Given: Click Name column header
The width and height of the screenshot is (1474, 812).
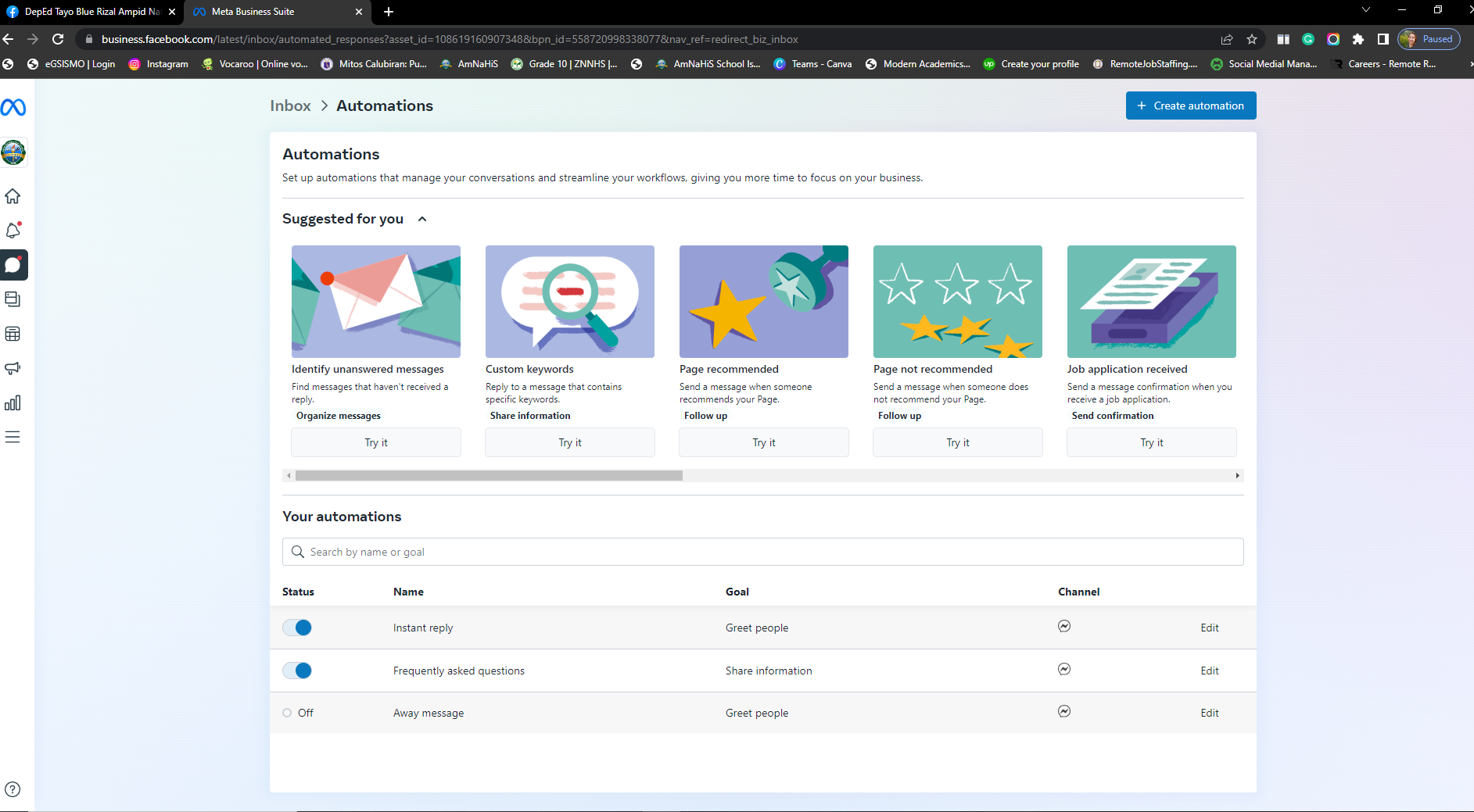Looking at the screenshot, I should click(408, 592).
